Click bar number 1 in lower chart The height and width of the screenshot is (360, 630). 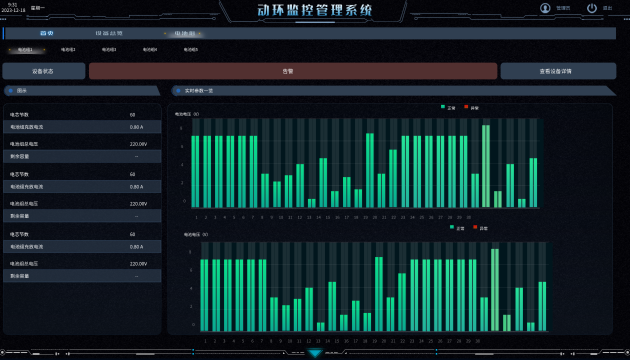pos(205,295)
